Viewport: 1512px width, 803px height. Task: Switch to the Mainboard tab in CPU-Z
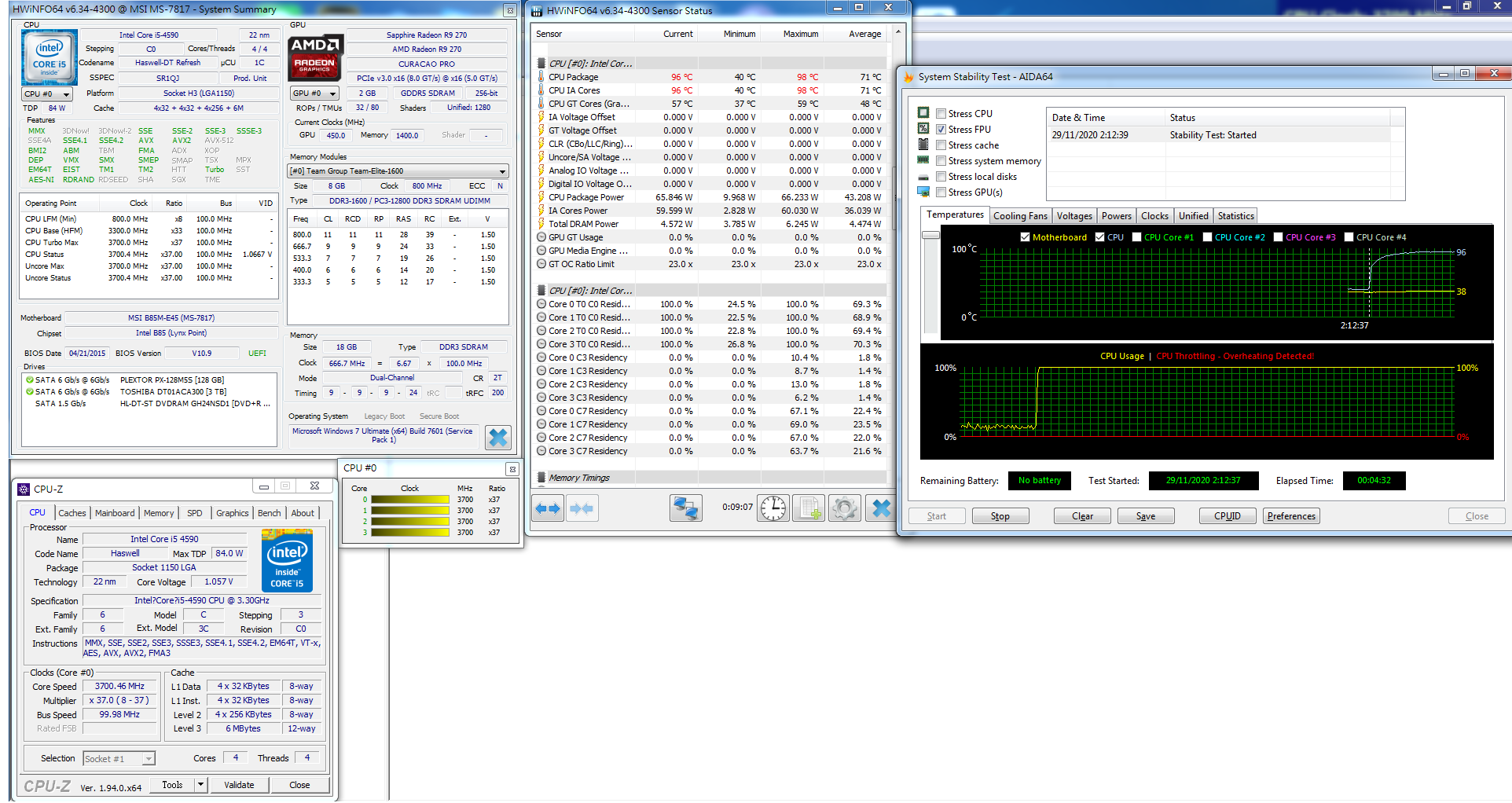click(x=115, y=513)
